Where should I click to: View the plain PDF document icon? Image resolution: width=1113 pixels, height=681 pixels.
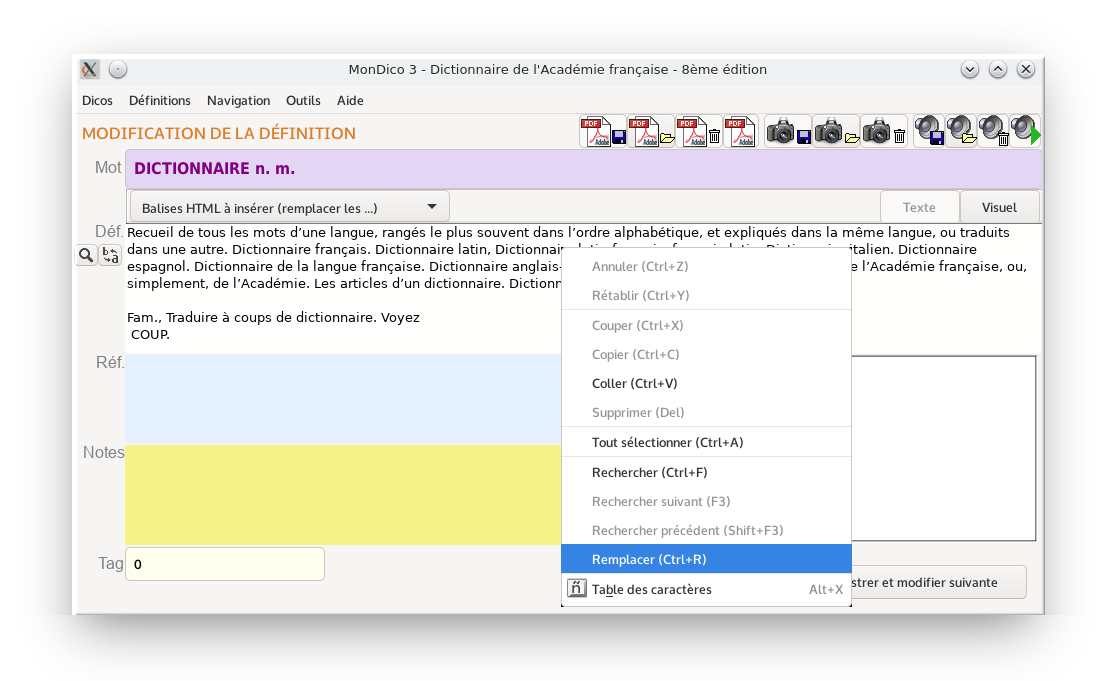(x=740, y=132)
